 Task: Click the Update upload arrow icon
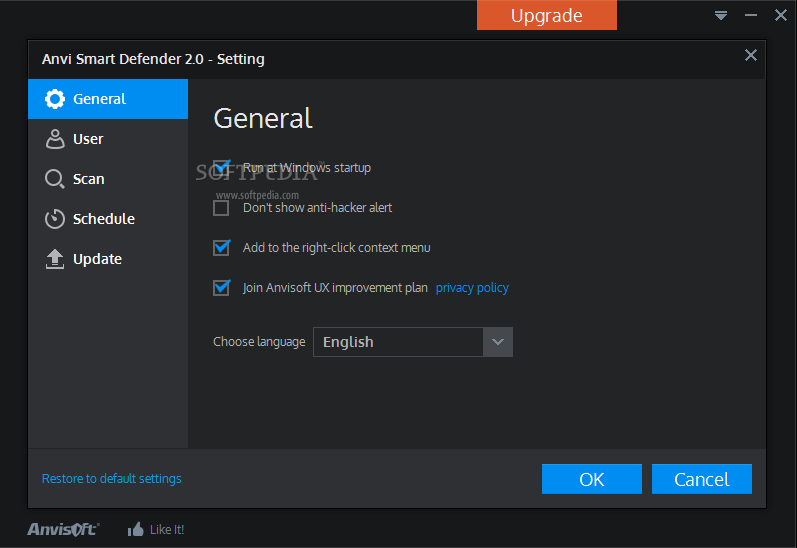click(55, 259)
